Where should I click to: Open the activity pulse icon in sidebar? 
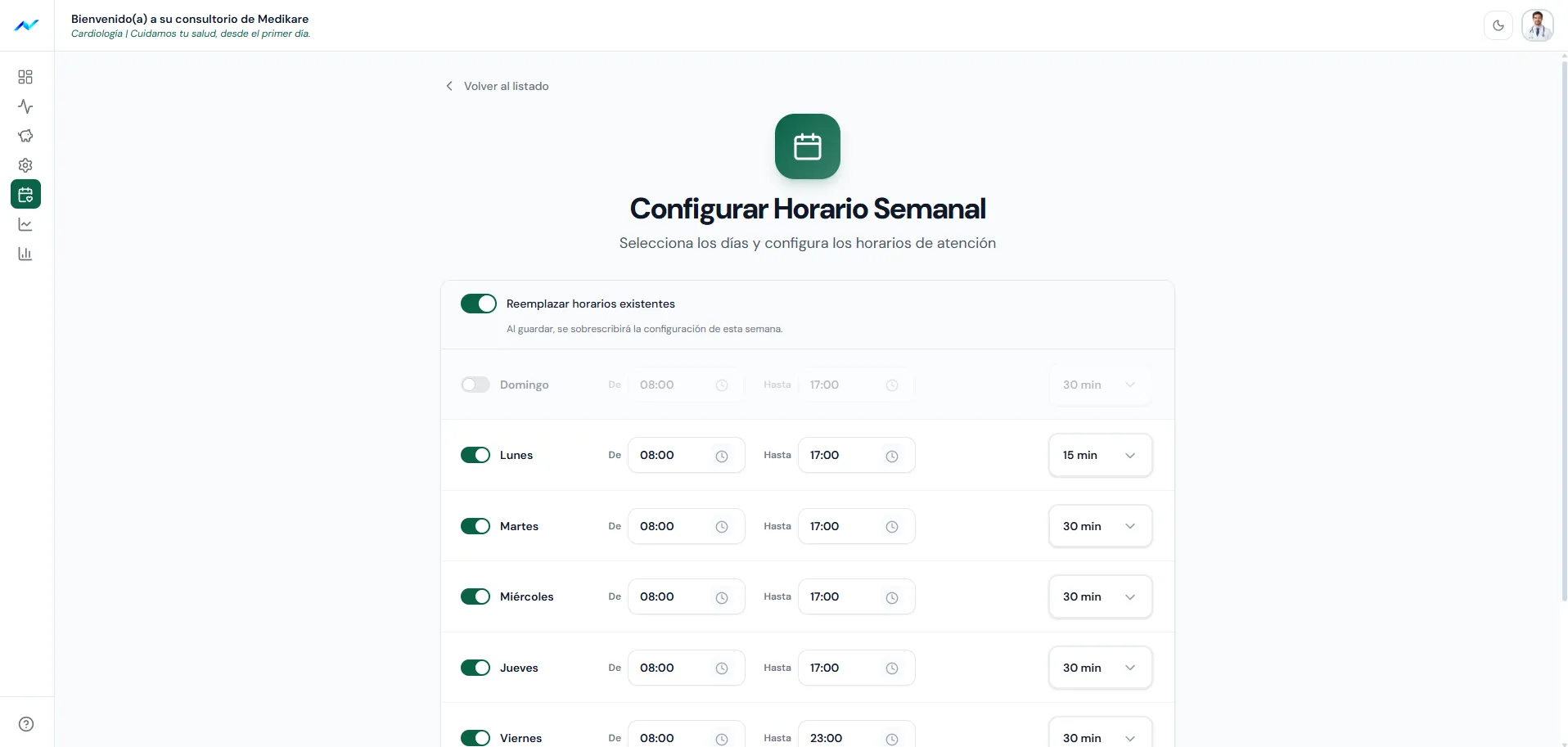click(25, 106)
